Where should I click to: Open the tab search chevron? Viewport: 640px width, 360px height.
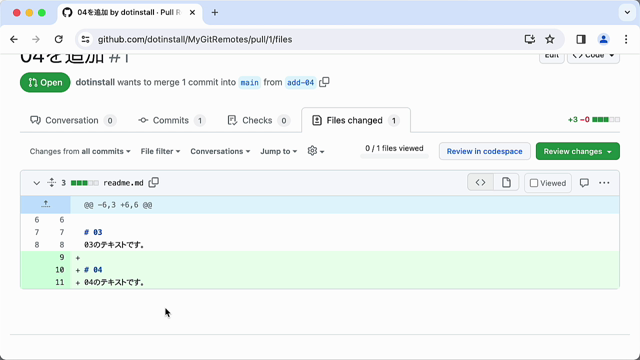[627, 12]
